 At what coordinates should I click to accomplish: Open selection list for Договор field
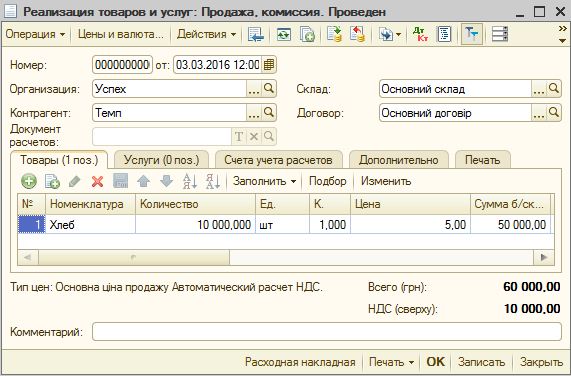(x=539, y=113)
